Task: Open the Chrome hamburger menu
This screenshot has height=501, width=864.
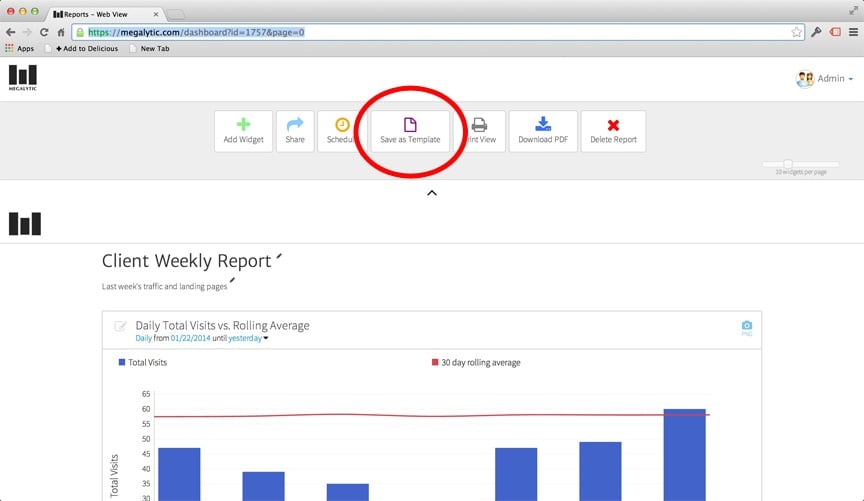Action: 854,32
